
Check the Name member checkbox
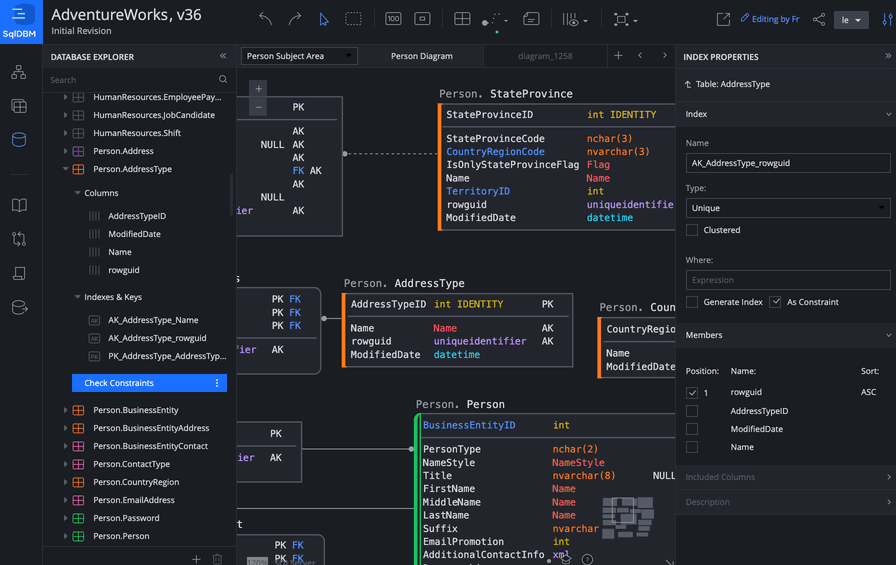691,447
